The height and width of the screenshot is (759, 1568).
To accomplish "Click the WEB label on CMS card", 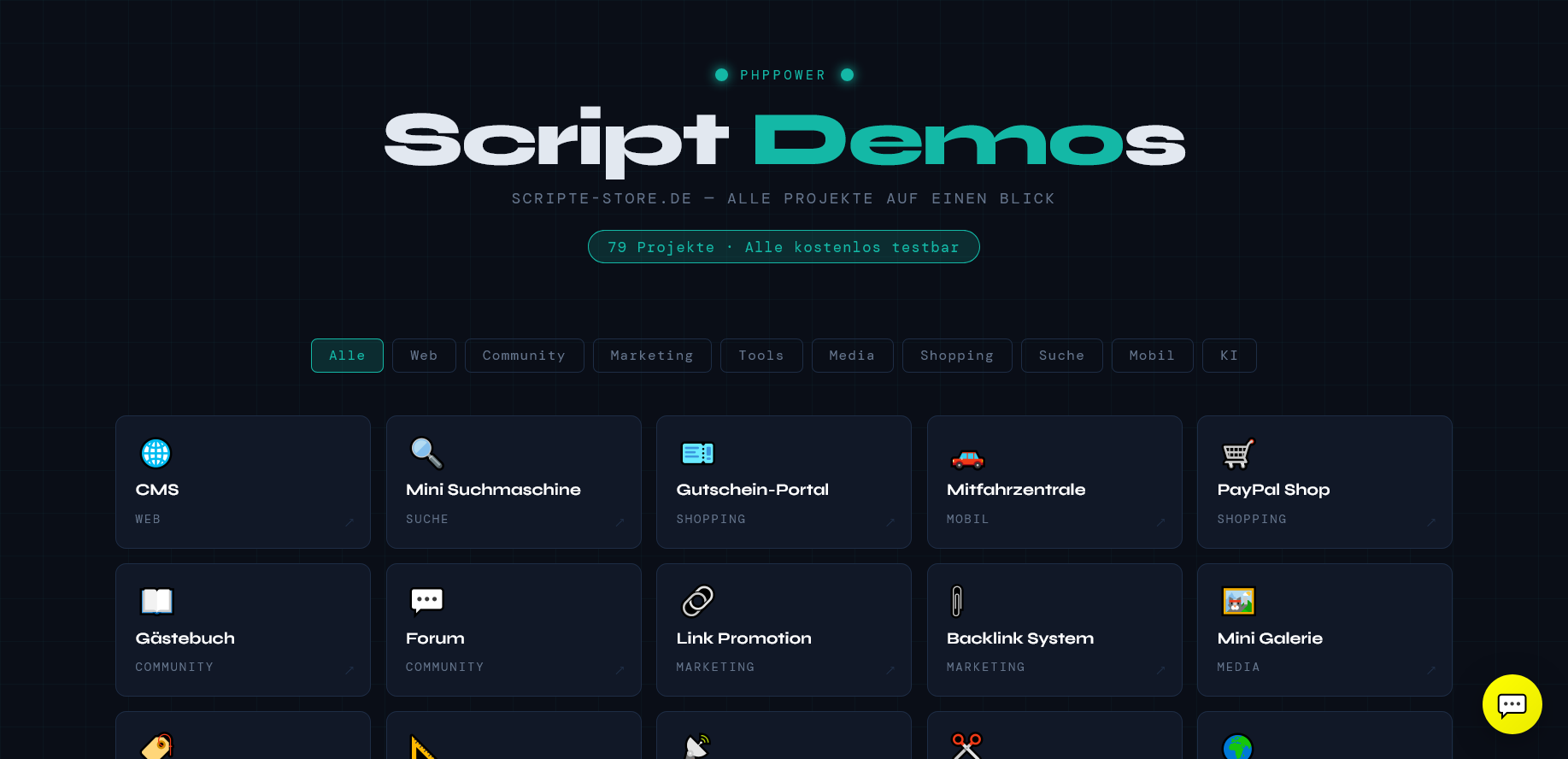I will click(x=148, y=519).
